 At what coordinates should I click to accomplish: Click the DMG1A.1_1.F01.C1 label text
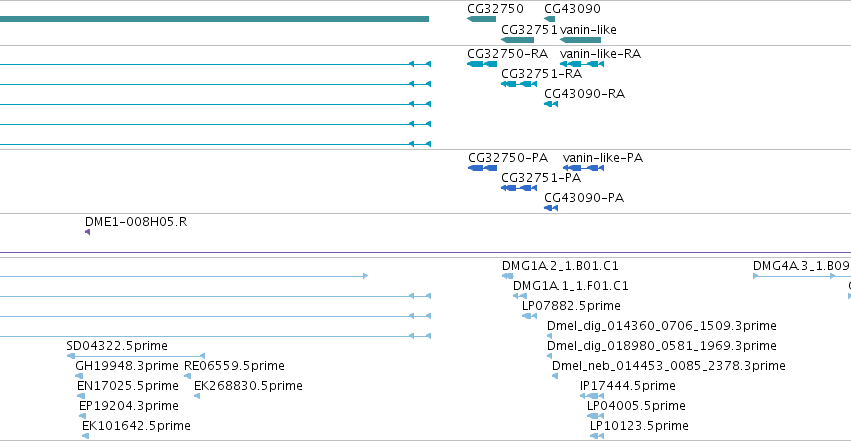tap(570, 286)
